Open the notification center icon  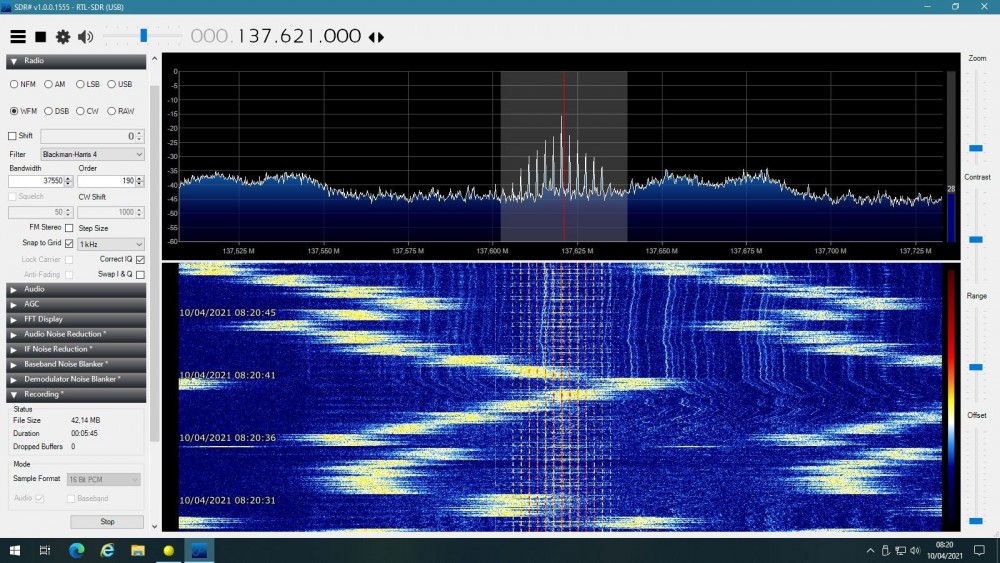click(x=980, y=550)
